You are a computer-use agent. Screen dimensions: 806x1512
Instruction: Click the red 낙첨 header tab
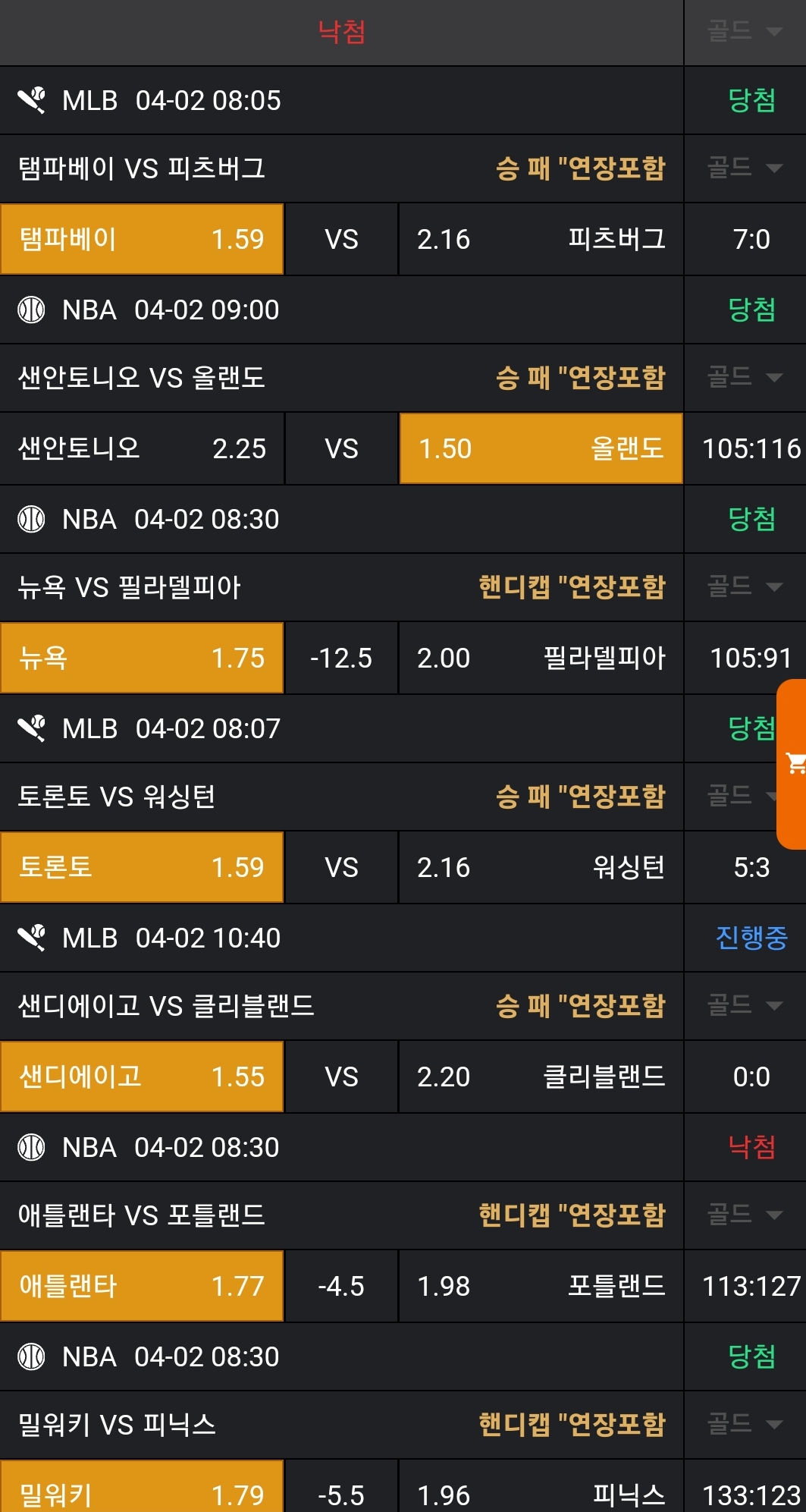coord(341,32)
